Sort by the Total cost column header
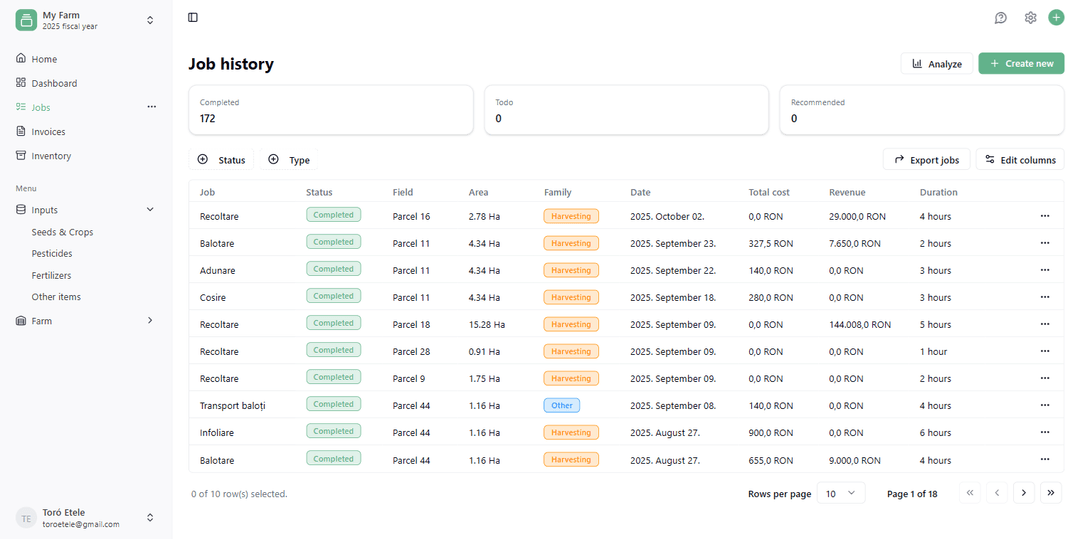The width and height of the screenshot is (1080, 539). 769,192
